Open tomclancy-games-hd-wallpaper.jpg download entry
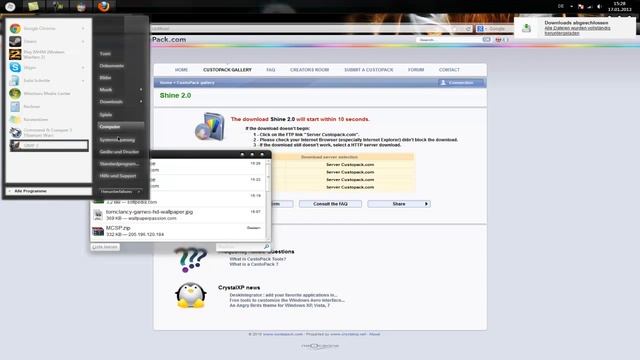This screenshot has height=360, width=640. [x=178, y=215]
